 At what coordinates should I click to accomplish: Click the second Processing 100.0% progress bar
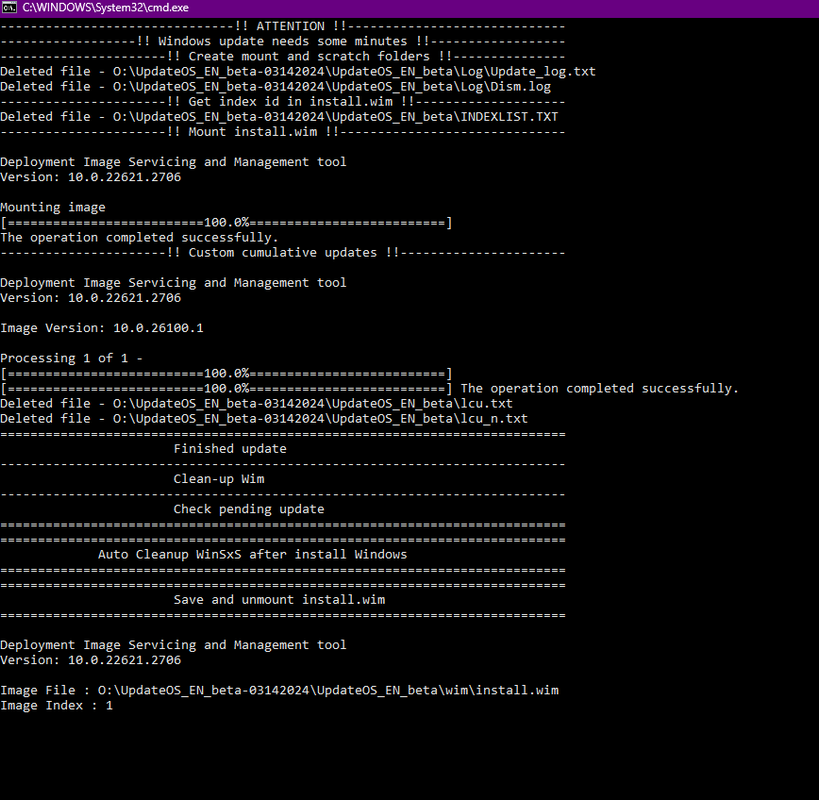[x=226, y=389]
